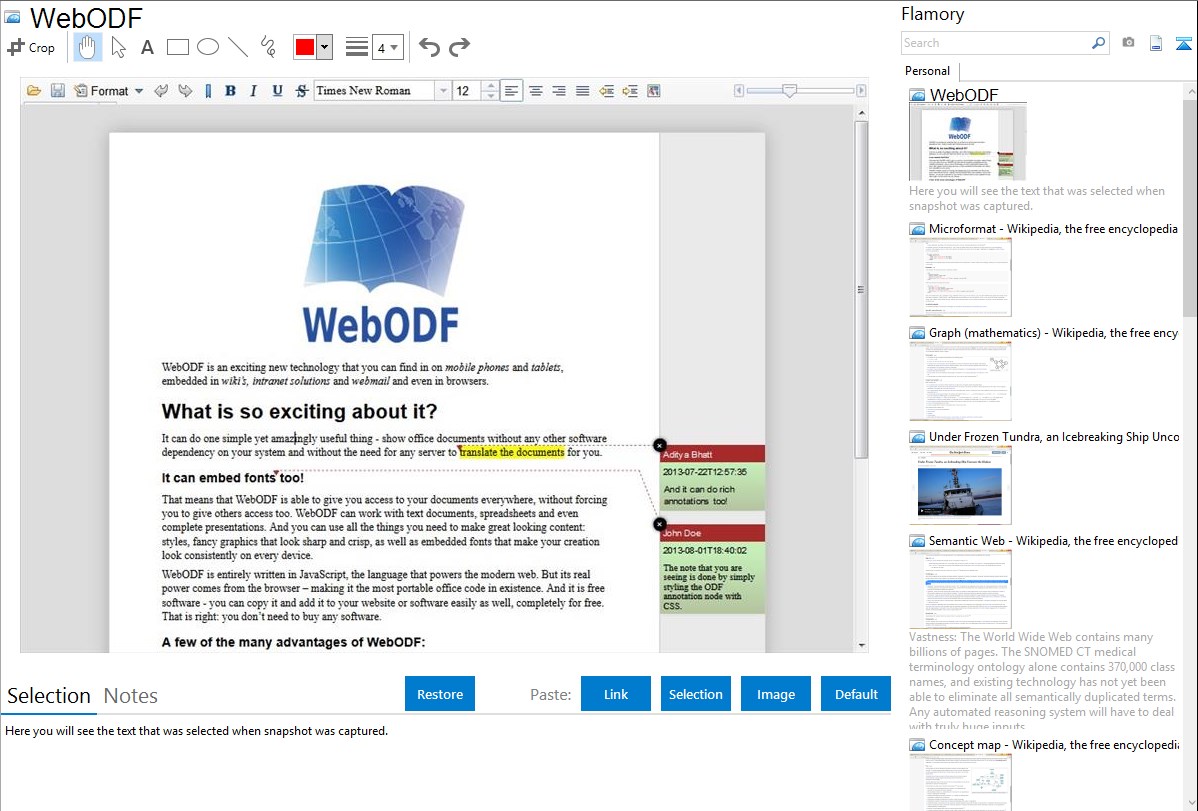This screenshot has height=811, width=1198.
Task: Click the Default paste button
Action: pos(856,694)
